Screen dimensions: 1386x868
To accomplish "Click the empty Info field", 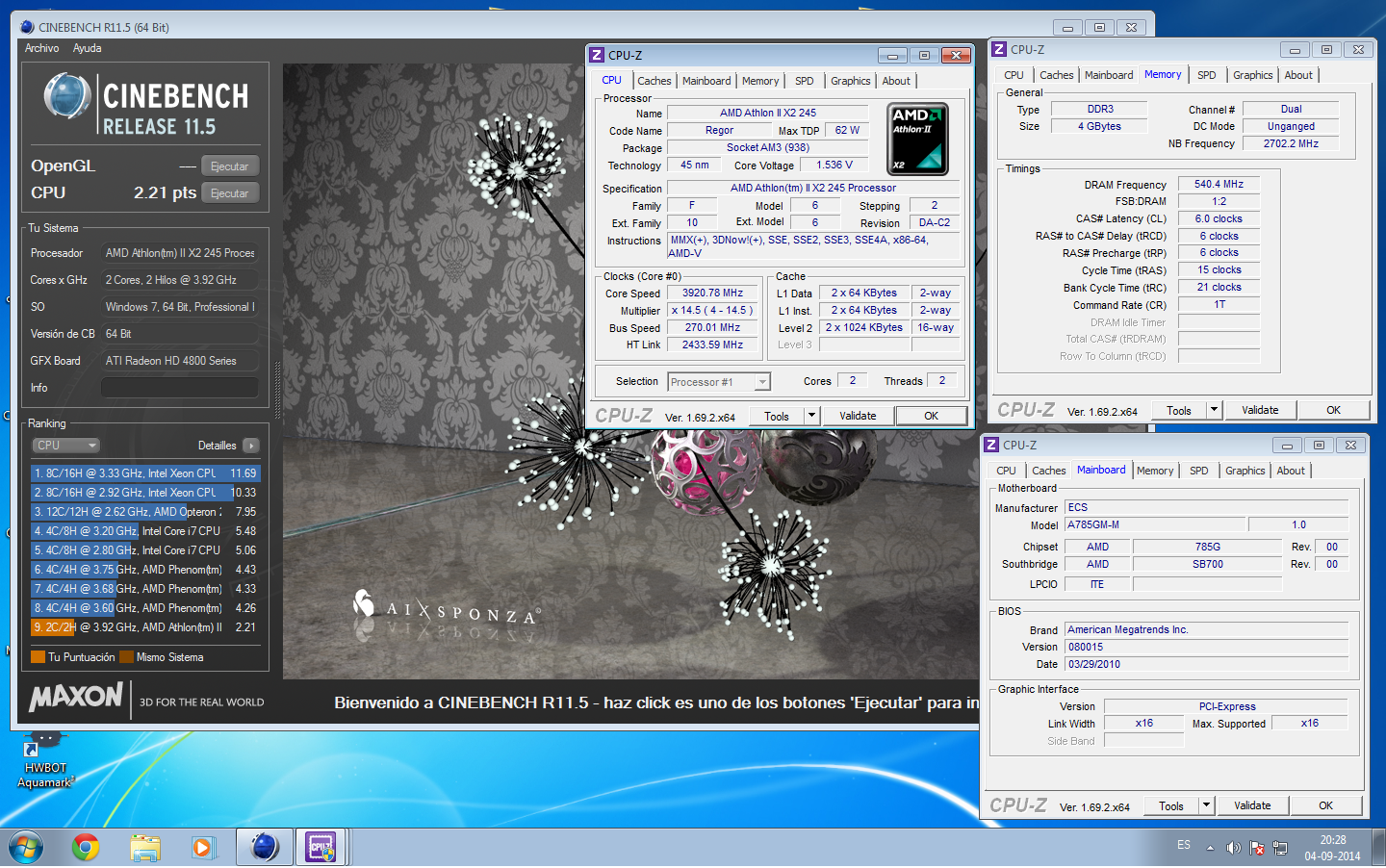I will point(180,388).
